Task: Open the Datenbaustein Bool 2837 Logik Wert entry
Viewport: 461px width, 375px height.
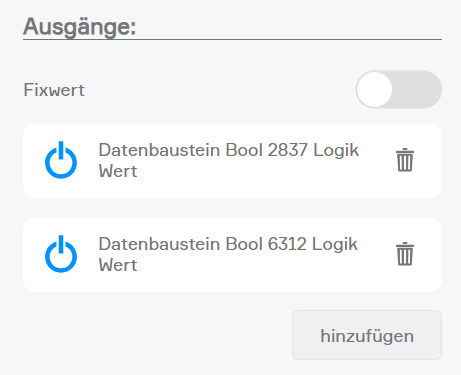Action: (232, 160)
